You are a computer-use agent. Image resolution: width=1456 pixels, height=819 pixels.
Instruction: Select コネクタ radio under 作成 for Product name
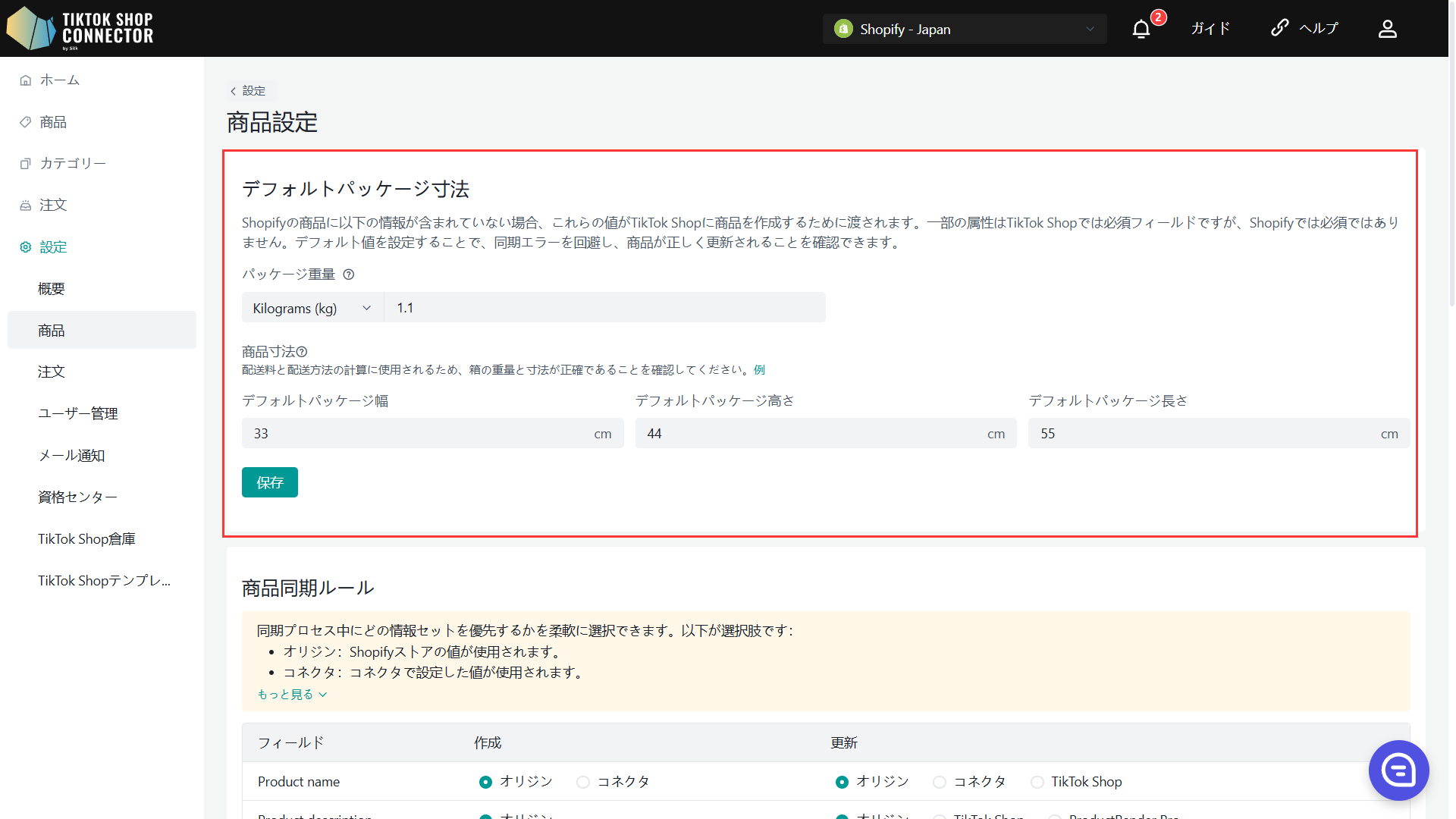(582, 782)
